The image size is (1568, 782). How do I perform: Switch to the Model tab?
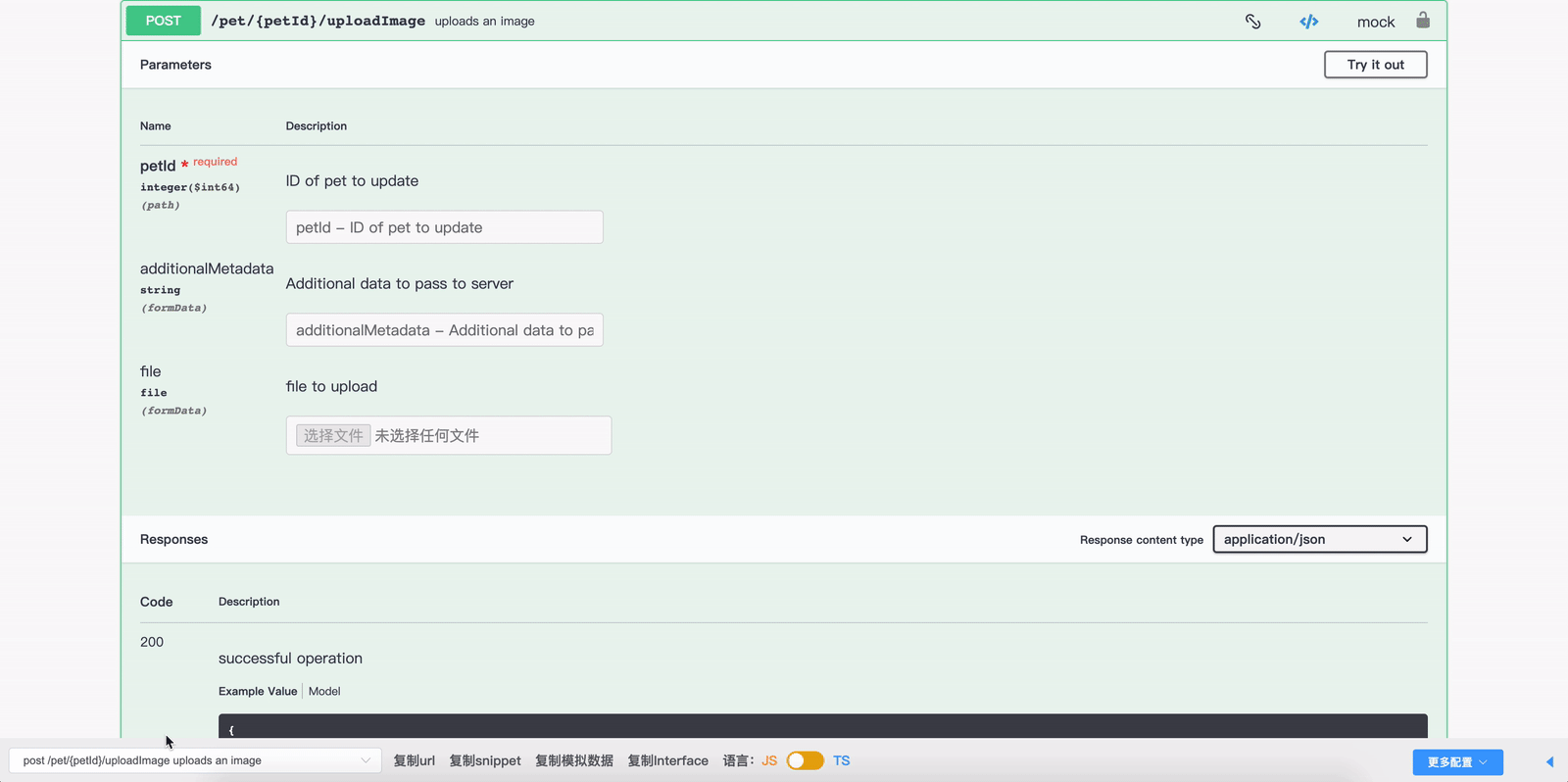324,691
